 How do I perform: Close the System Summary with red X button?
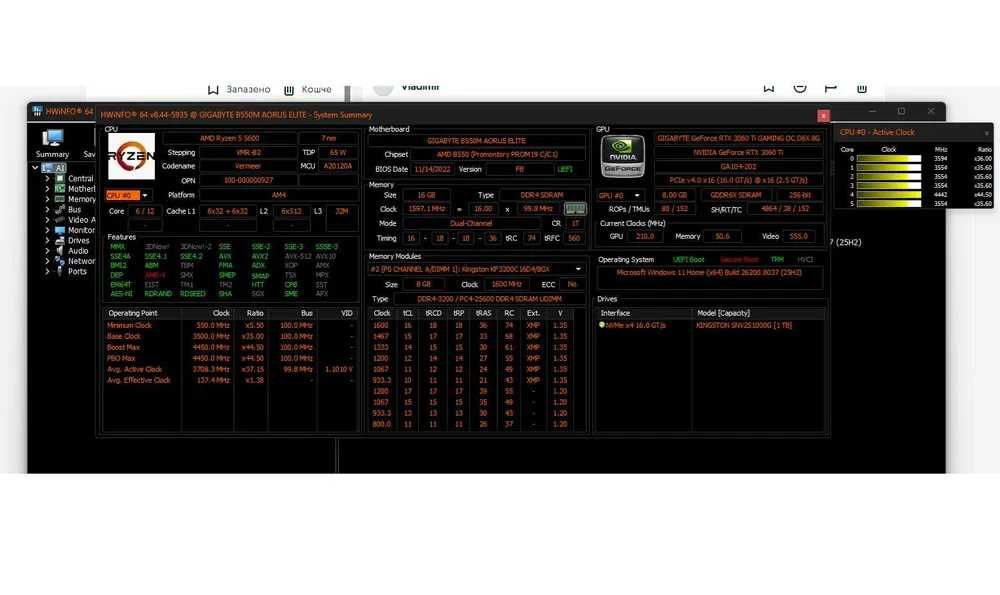(823, 115)
